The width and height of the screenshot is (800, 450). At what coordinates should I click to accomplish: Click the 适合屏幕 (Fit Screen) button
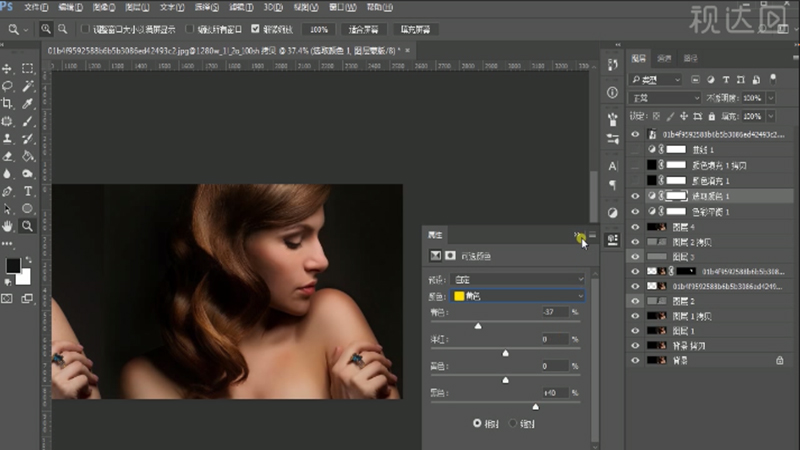pos(364,30)
